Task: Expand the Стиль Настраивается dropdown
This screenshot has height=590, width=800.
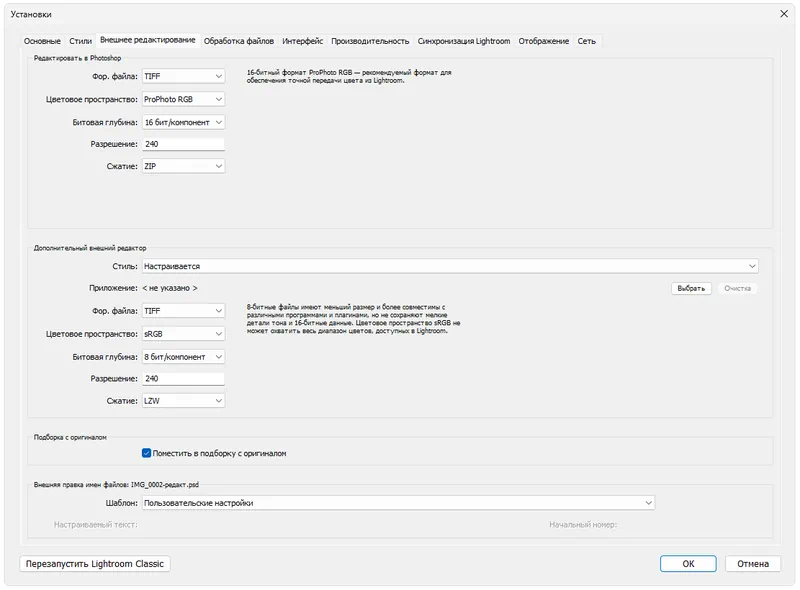Action: pos(450,266)
